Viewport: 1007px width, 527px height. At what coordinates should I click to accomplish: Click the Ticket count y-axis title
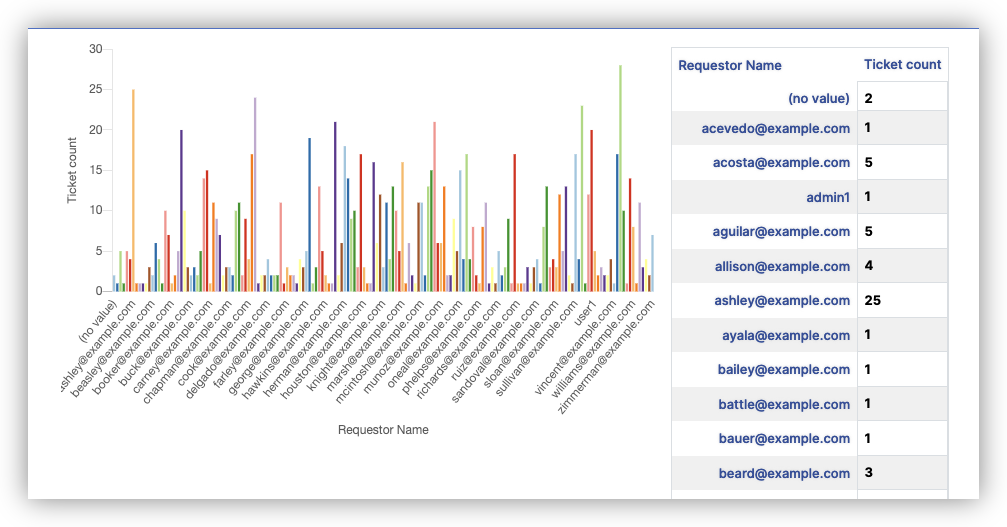coord(72,170)
